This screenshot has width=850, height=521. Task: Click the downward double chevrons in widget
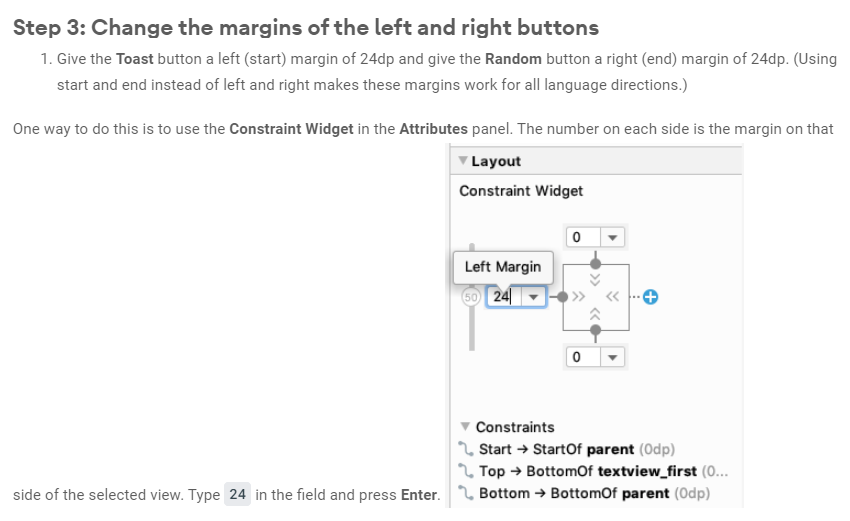595,280
